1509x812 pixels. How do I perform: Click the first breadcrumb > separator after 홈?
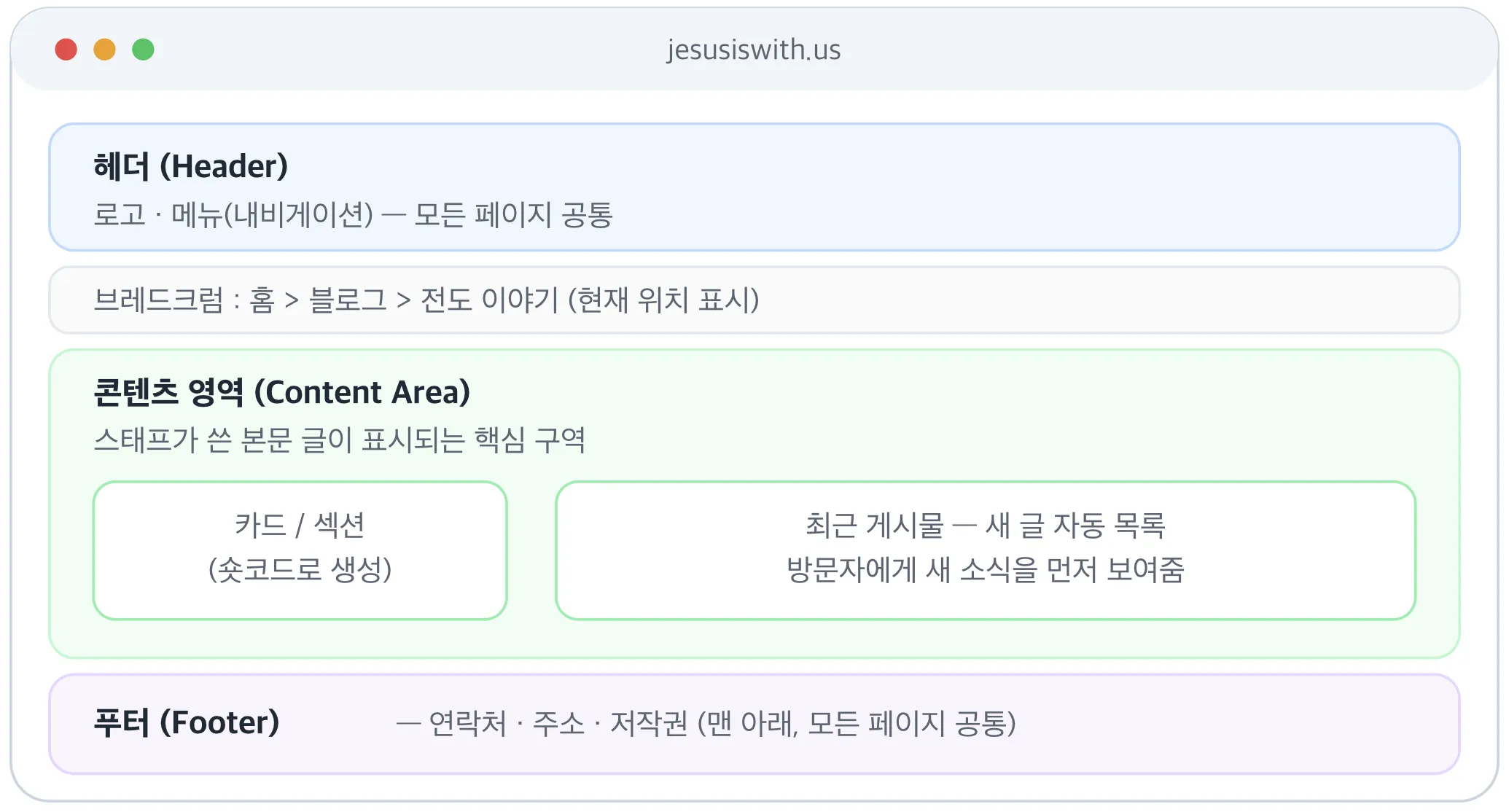click(292, 300)
